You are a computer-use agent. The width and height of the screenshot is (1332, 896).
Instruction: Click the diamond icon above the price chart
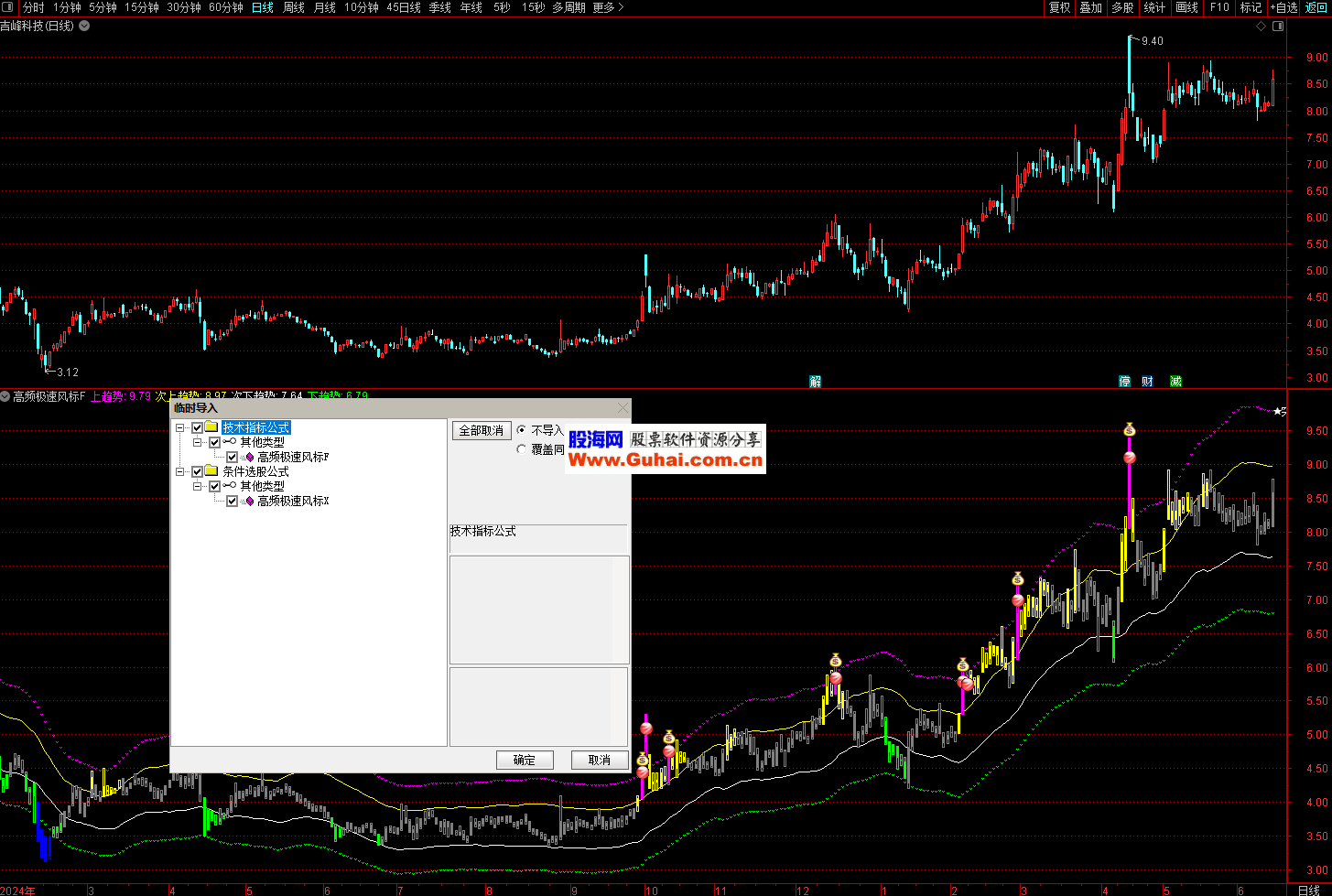[1261, 26]
